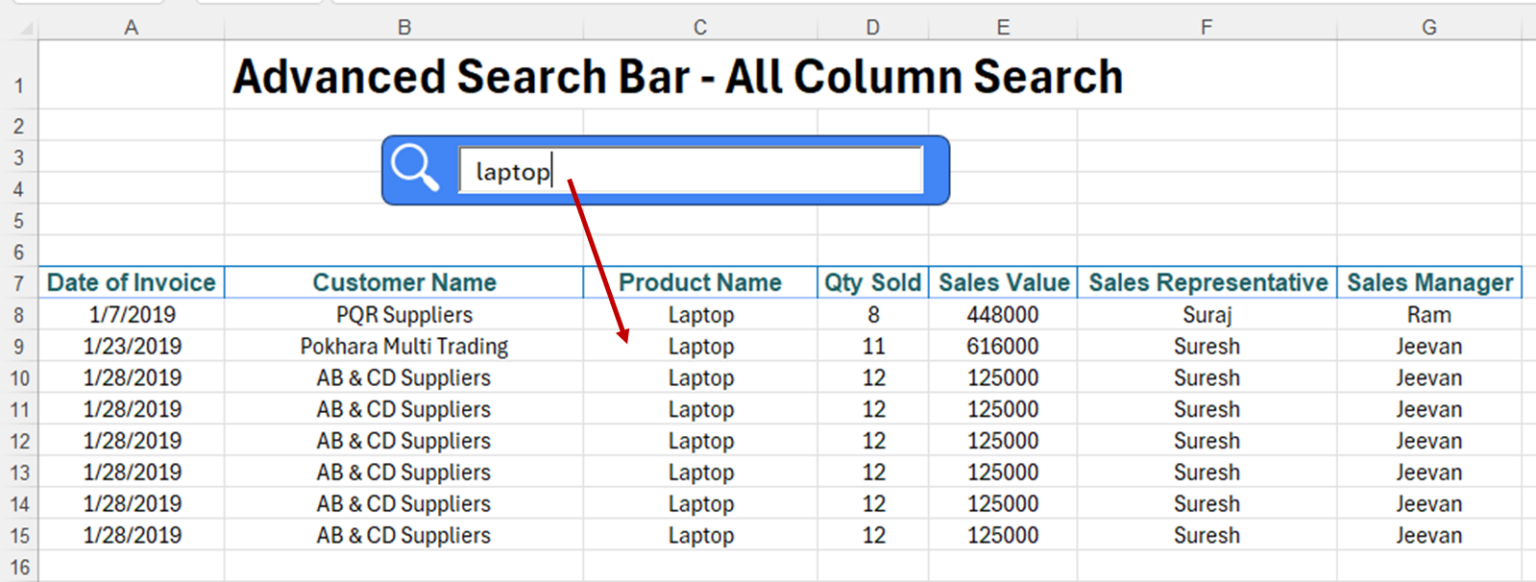Select the cell with sales value 448000
1536x582 pixels.
(x=1002, y=315)
